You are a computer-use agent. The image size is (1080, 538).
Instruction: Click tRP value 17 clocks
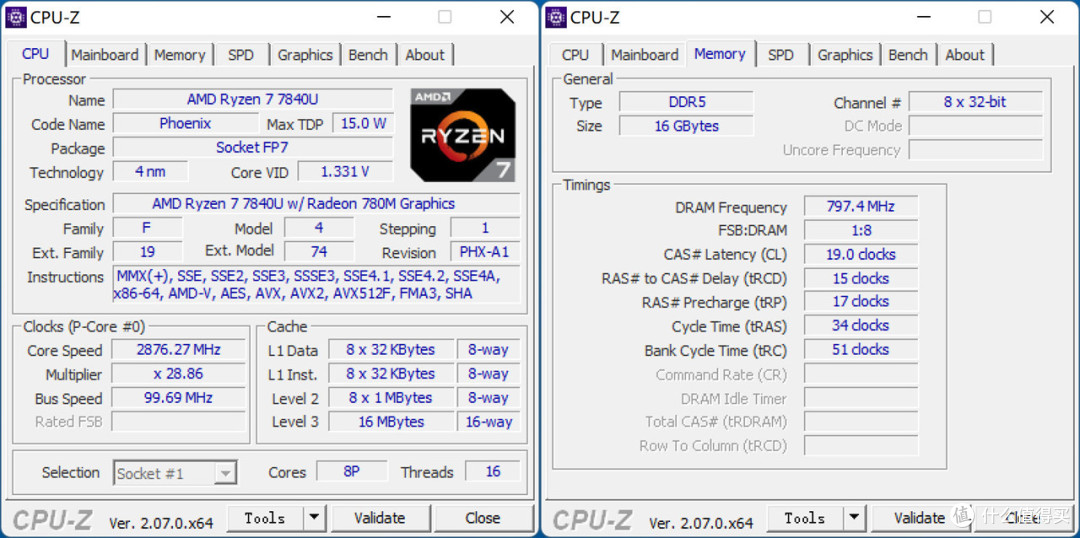click(860, 302)
